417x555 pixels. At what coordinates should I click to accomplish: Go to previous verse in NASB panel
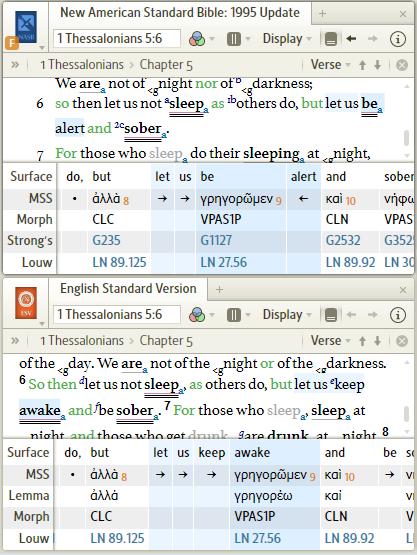[362, 65]
